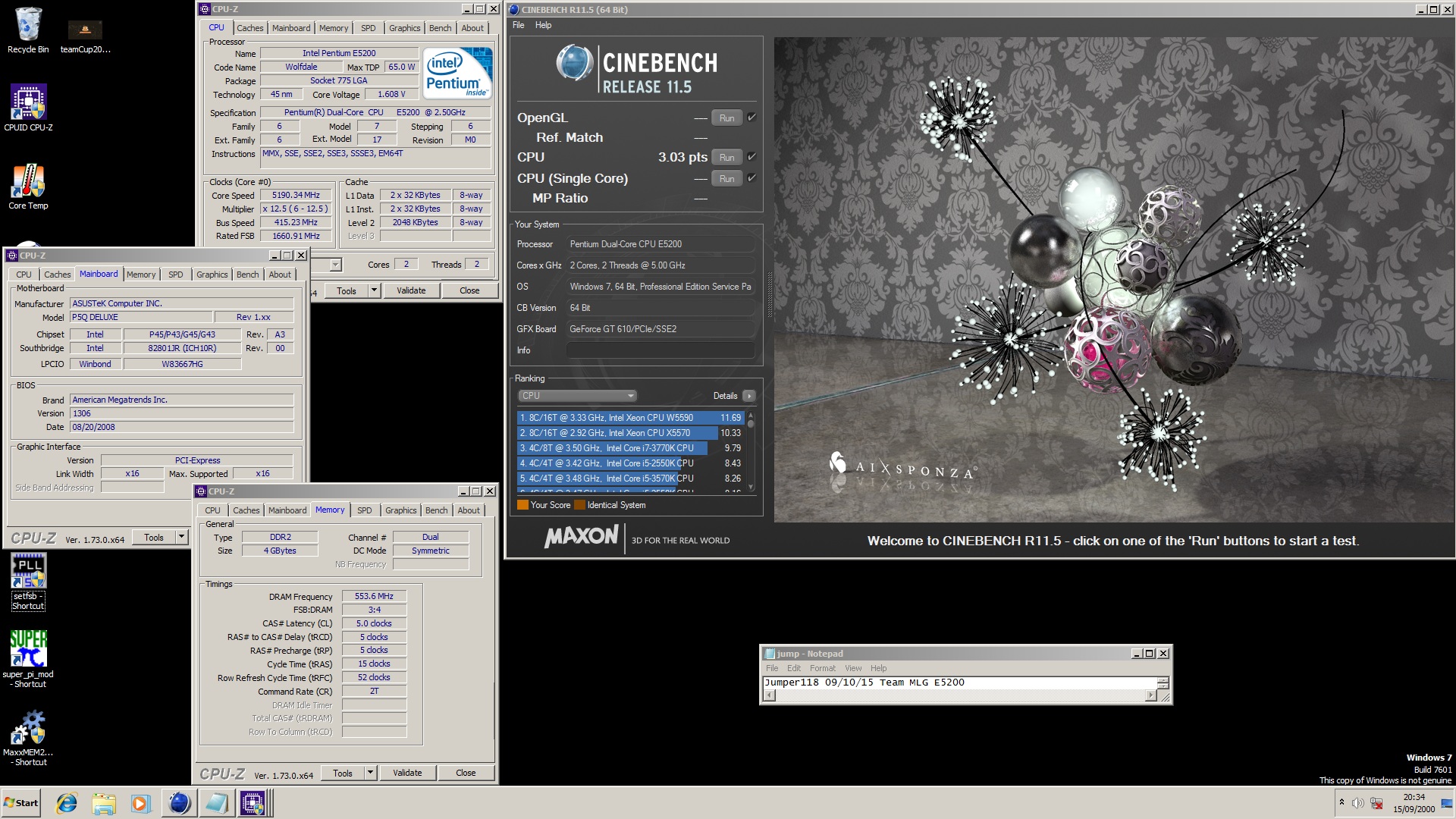The height and width of the screenshot is (819, 1456).
Task: Click the Aixsponza logo in render view
Action: click(x=902, y=466)
